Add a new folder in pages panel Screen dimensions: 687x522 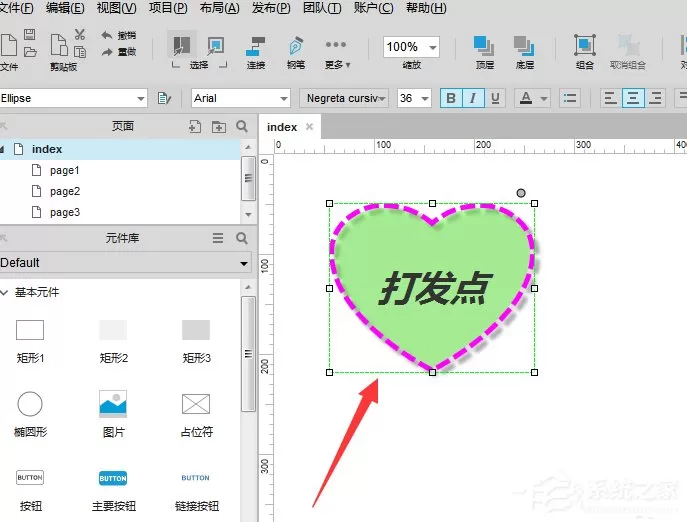click(x=219, y=127)
